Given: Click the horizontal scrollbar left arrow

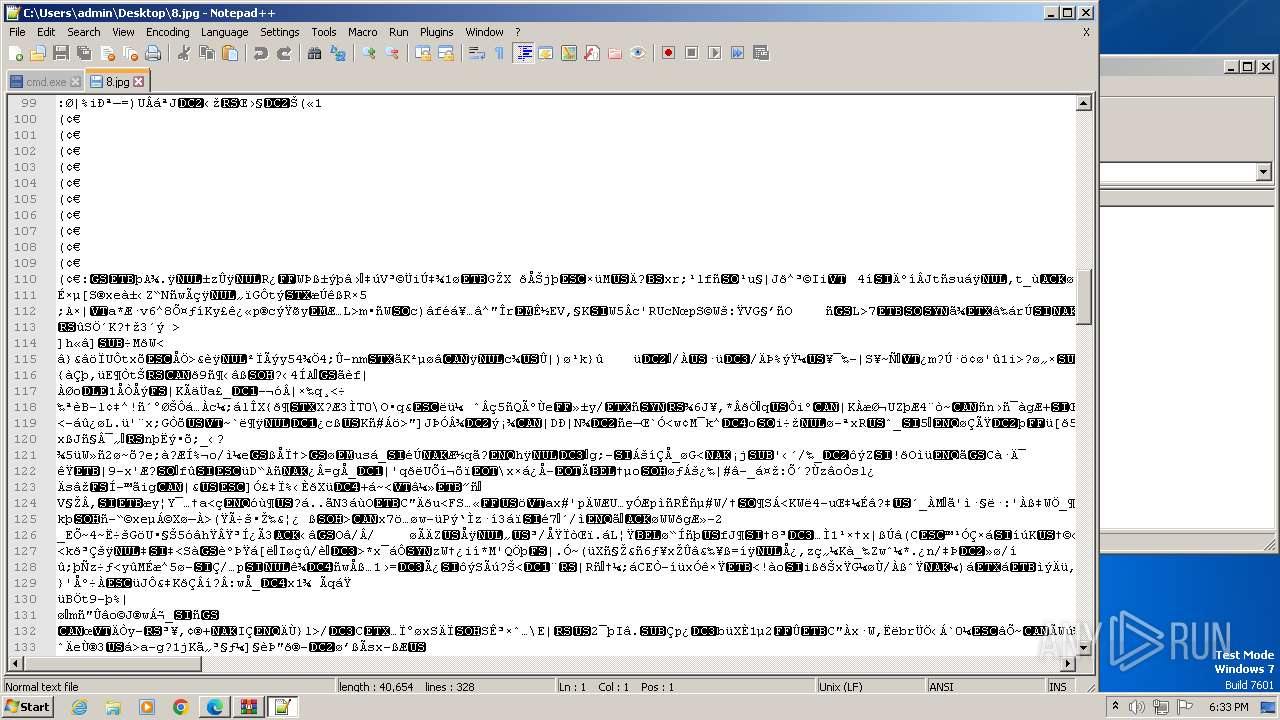Looking at the screenshot, I should [x=14, y=664].
